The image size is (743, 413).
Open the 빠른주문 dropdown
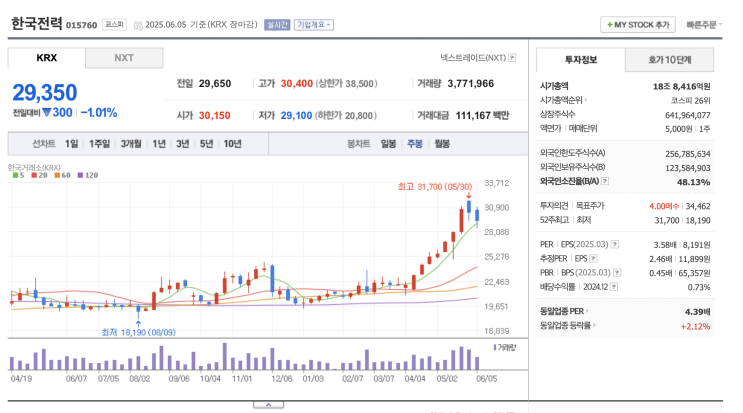pos(704,25)
